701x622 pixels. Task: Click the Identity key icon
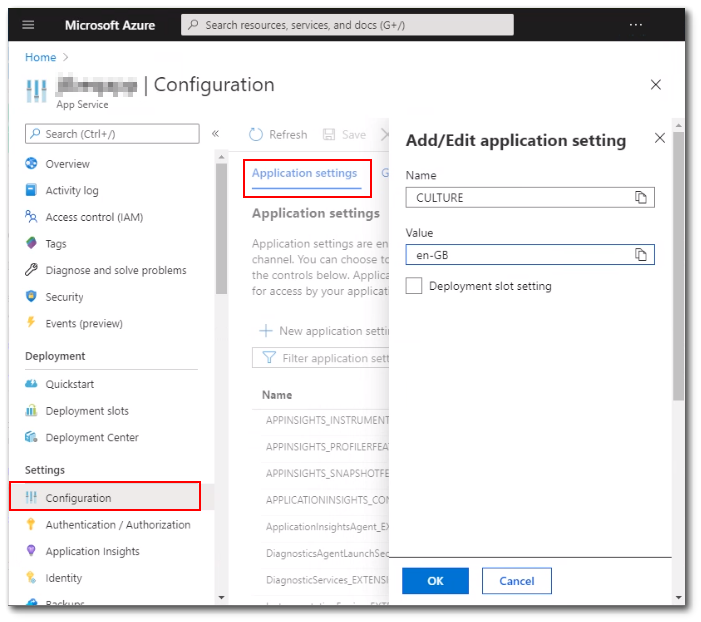(x=31, y=577)
